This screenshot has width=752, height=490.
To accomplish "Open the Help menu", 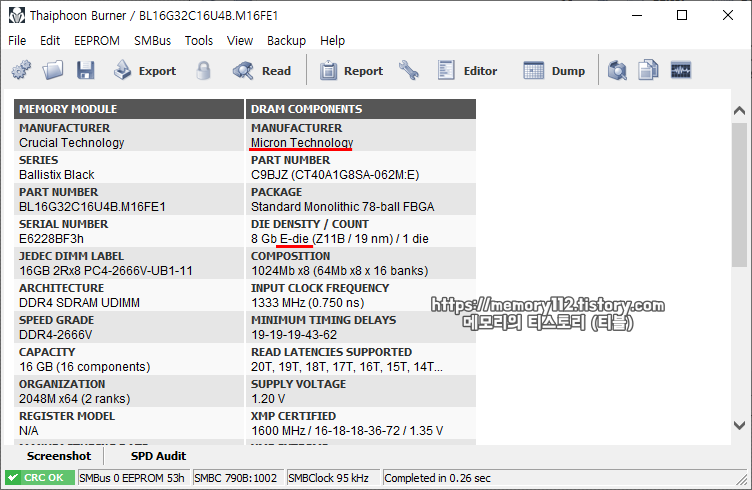I will point(332,41).
